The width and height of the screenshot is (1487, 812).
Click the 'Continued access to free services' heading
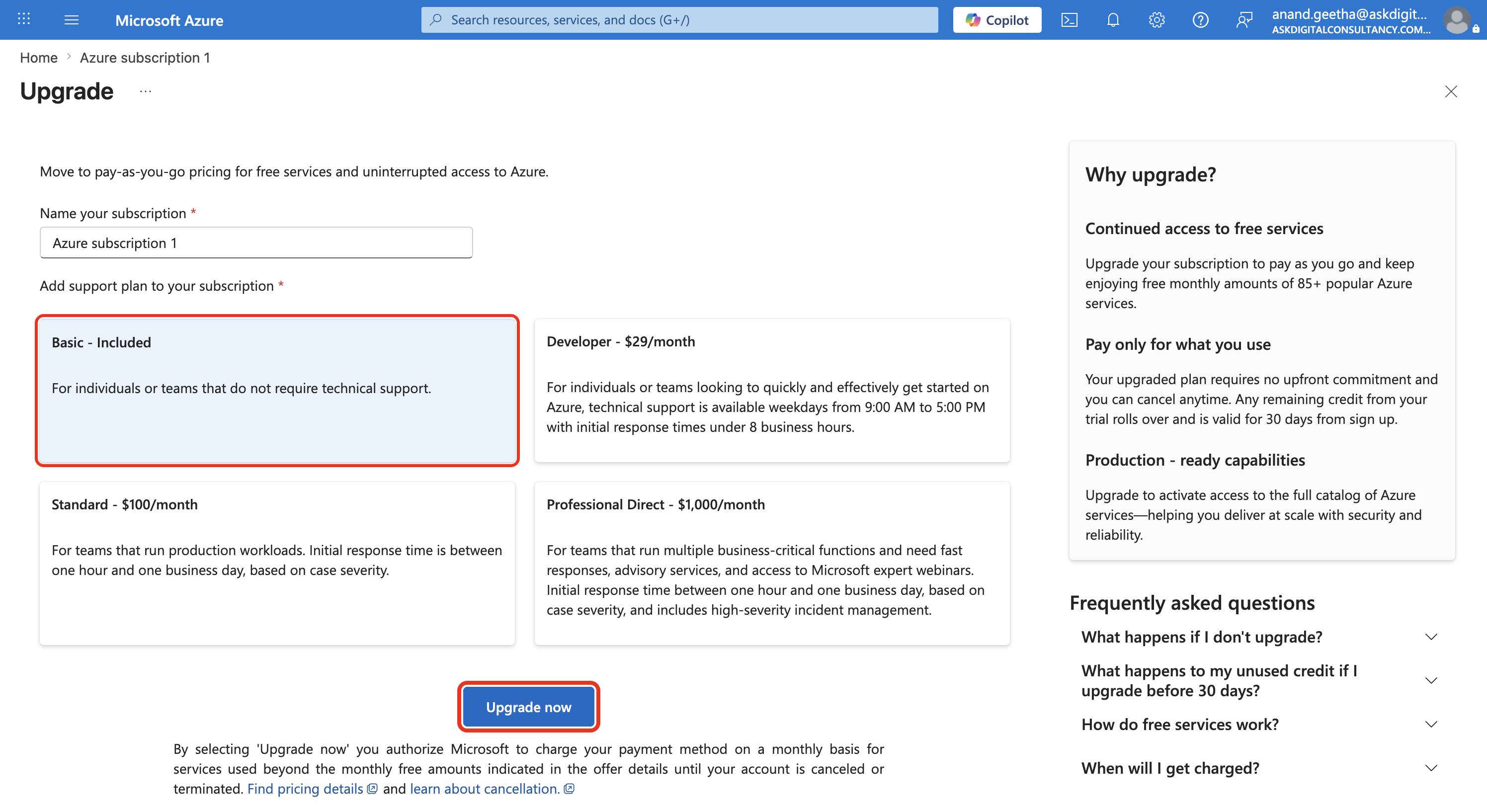(x=1204, y=229)
